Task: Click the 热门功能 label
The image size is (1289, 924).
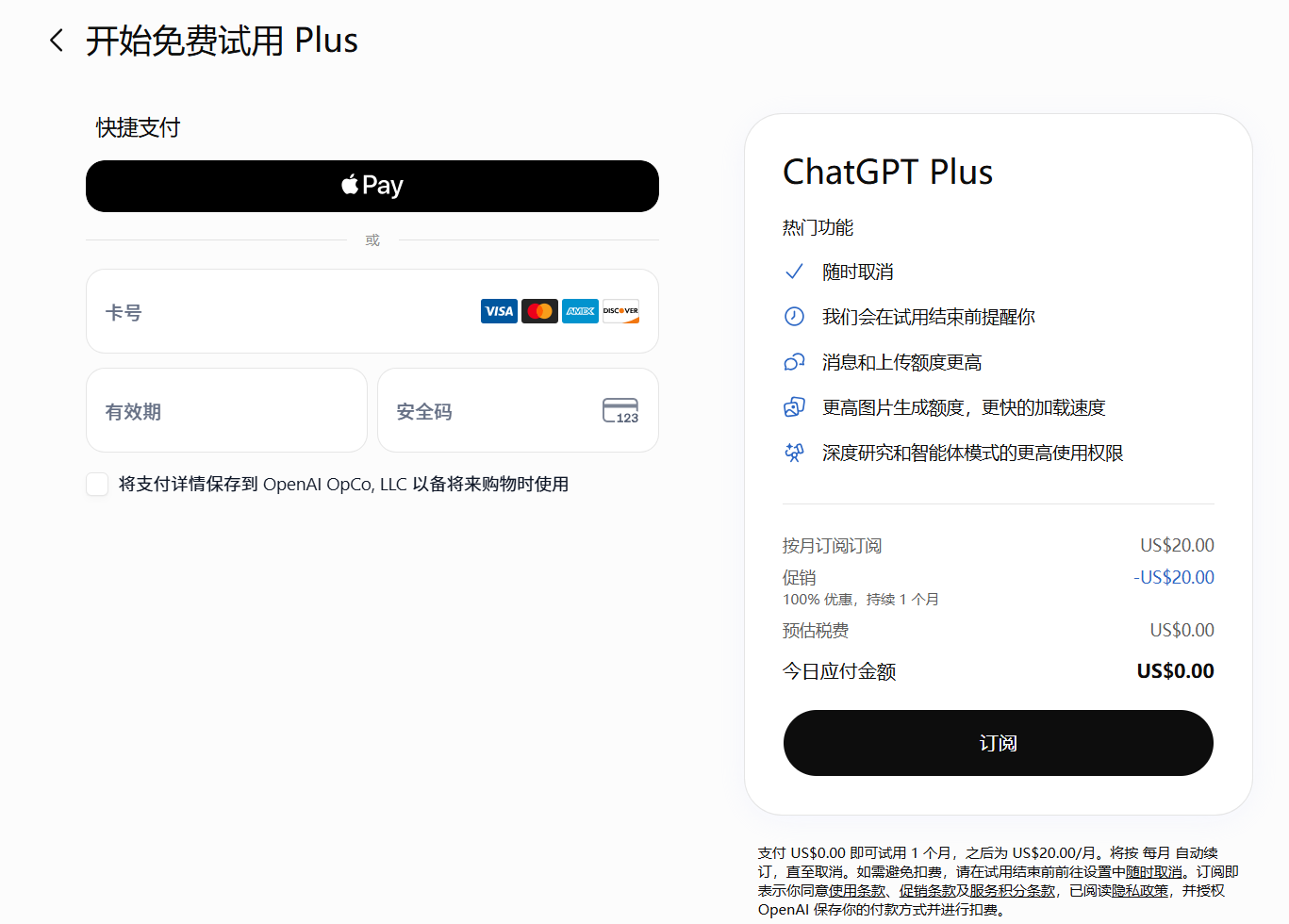Action: (x=818, y=227)
